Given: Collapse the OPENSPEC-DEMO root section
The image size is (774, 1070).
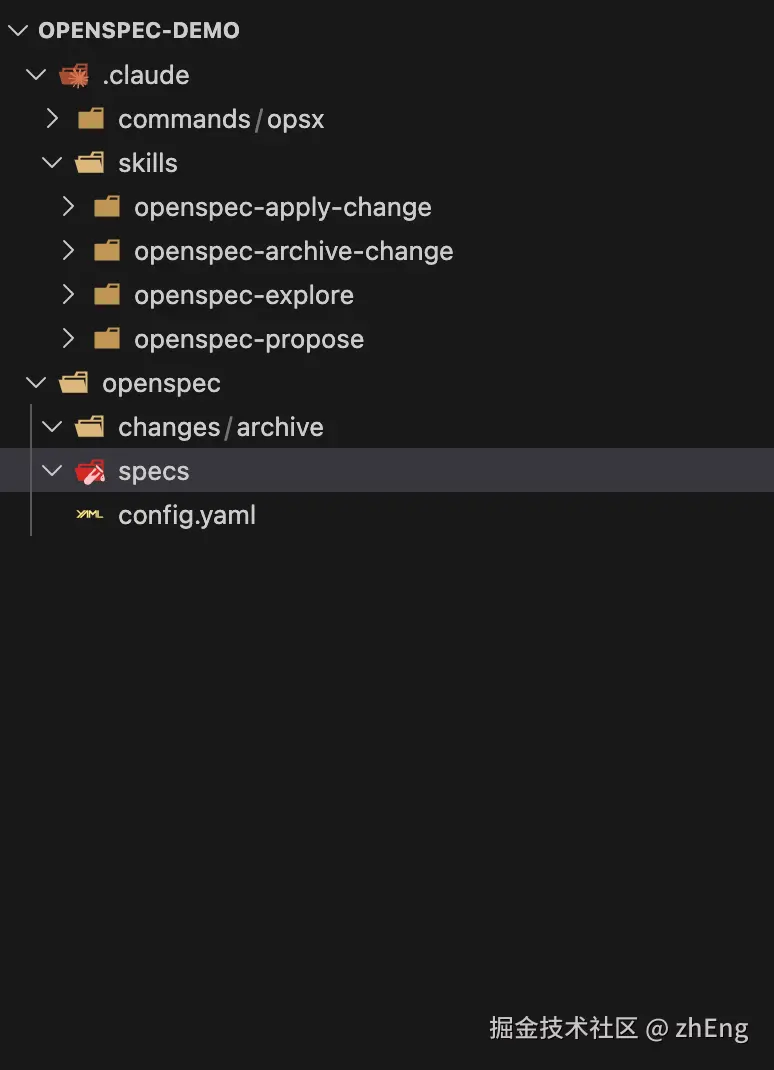Looking at the screenshot, I should [x=18, y=30].
